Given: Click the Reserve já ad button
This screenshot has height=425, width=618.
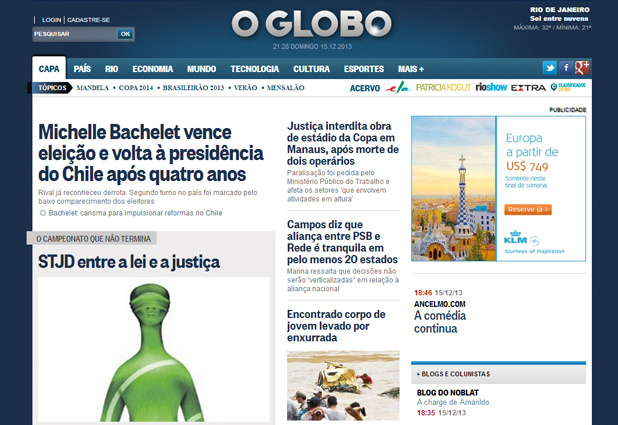Looking at the screenshot, I should (529, 209).
